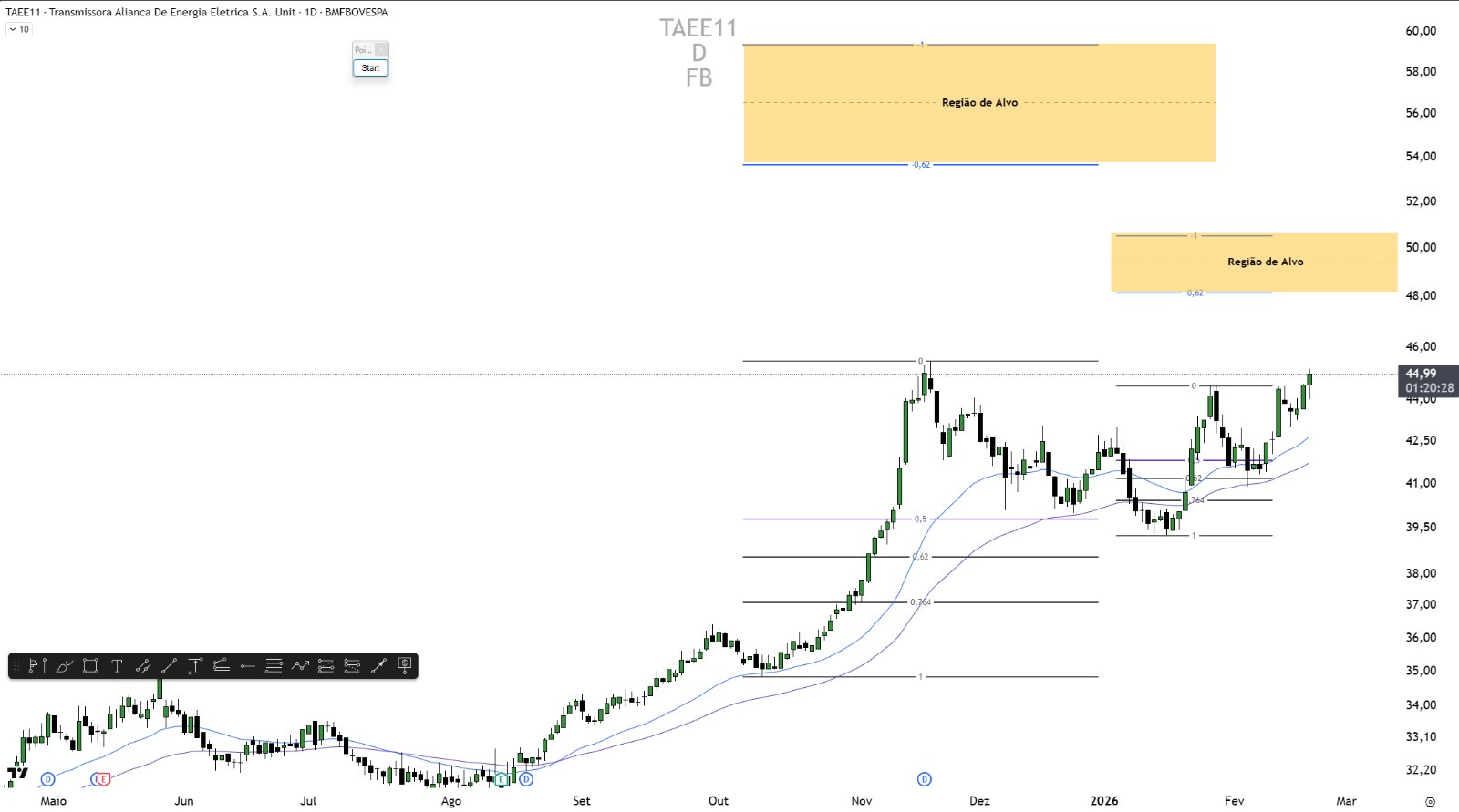Click the Set month label on time axis
Viewport: 1459px width, 812px height.
(x=581, y=801)
